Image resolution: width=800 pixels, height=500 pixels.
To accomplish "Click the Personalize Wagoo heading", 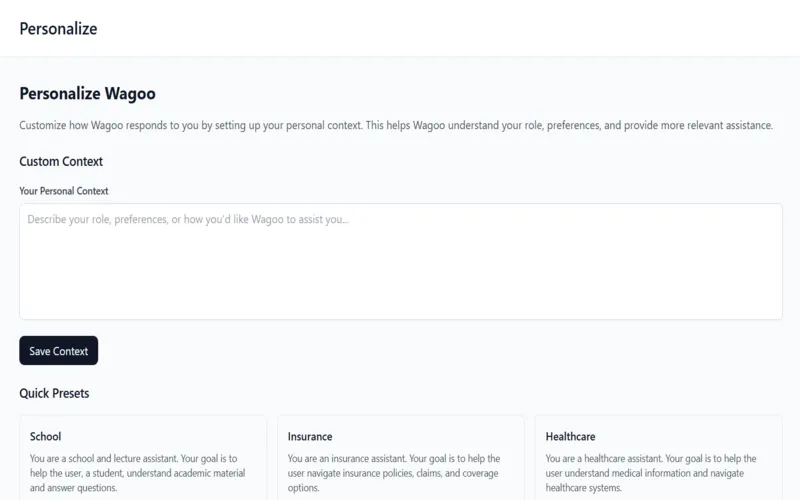I will click(87, 93).
